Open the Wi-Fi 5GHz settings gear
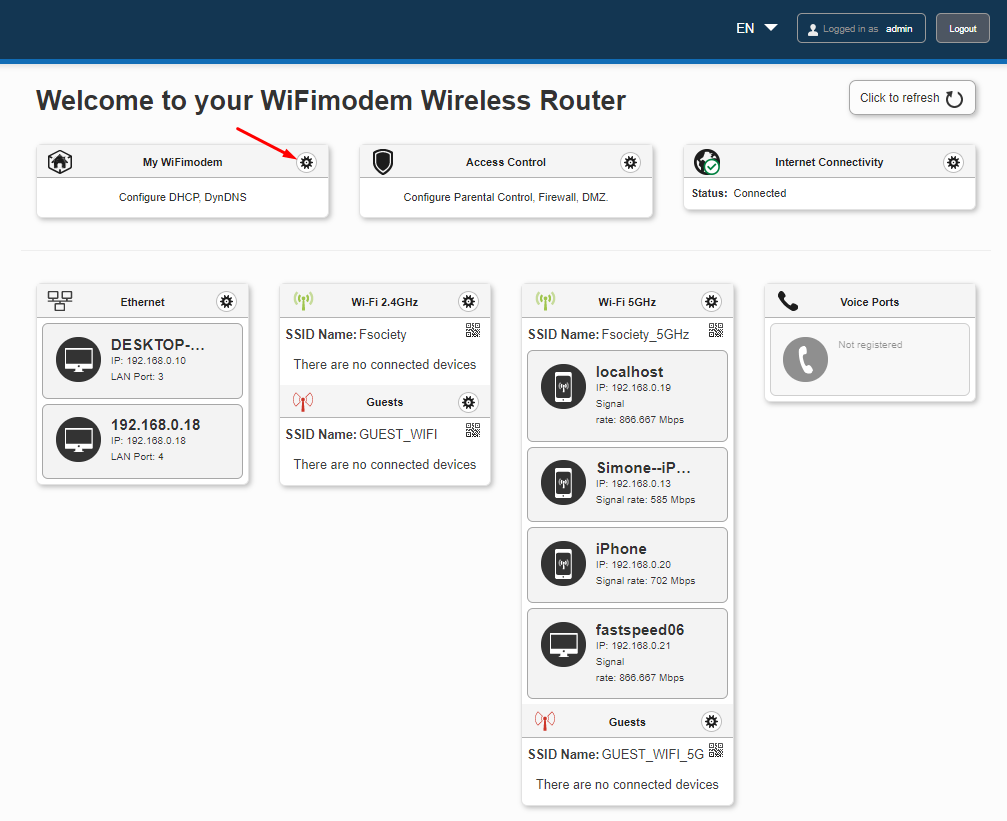Image resolution: width=1007 pixels, height=821 pixels. click(x=711, y=301)
